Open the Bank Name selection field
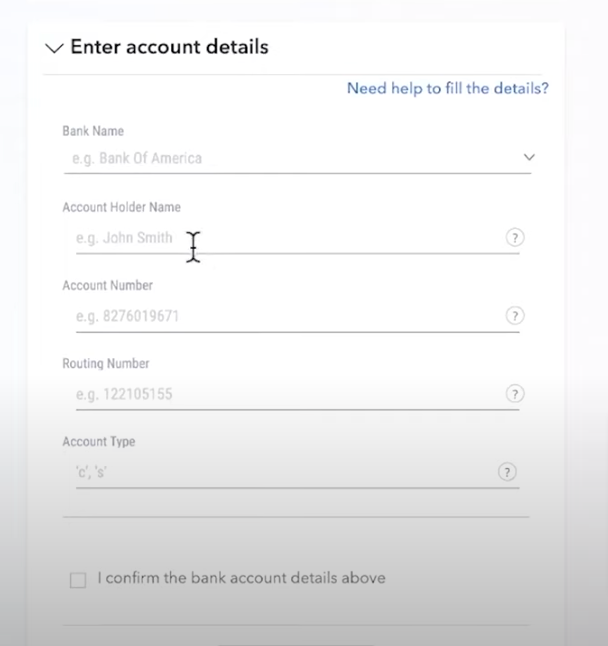The image size is (608, 646). [290, 158]
